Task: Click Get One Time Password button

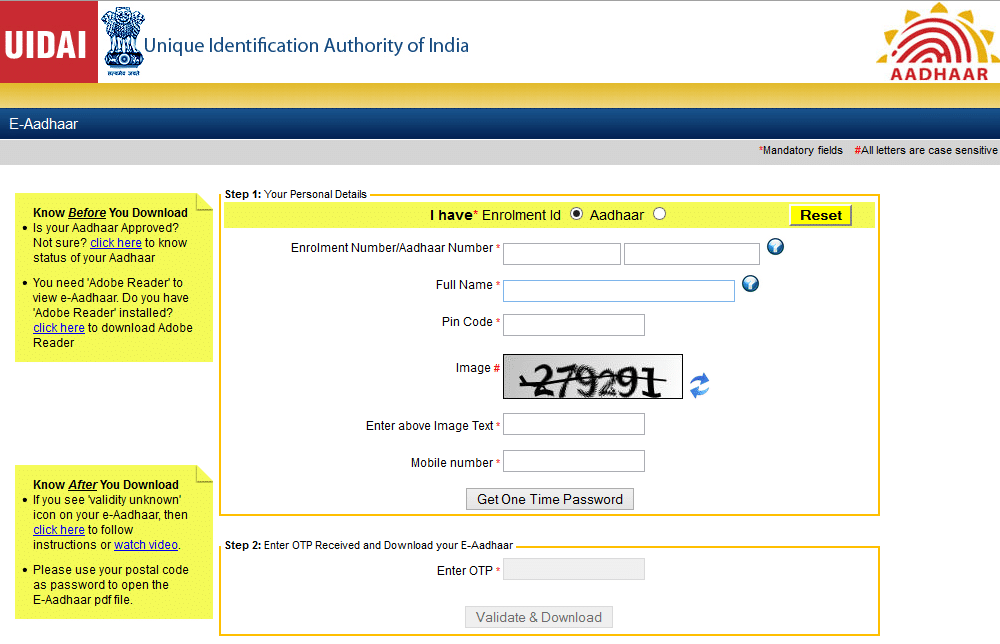Action: [549, 499]
